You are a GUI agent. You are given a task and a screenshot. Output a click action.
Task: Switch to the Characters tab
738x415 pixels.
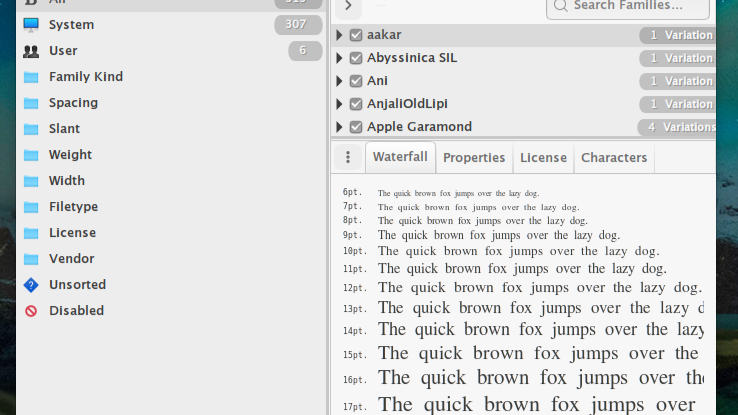tap(614, 158)
